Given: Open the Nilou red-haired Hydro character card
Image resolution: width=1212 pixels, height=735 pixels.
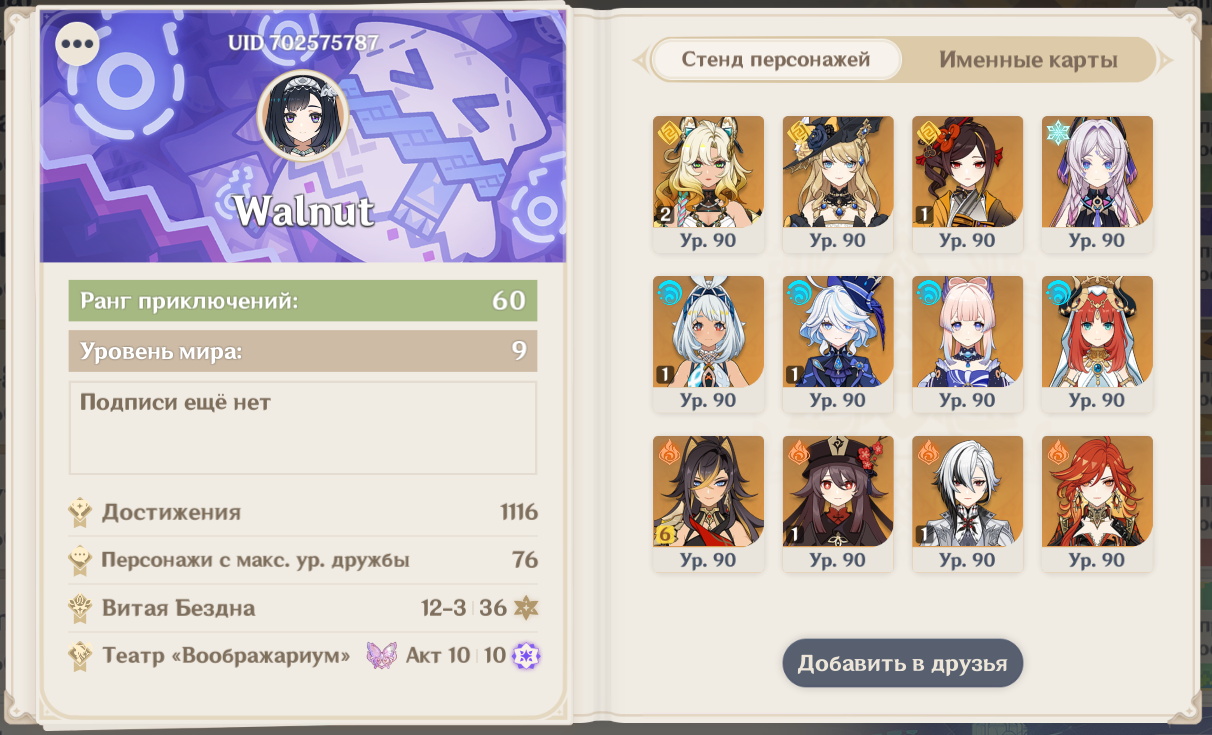Looking at the screenshot, I should pos(1097,343).
